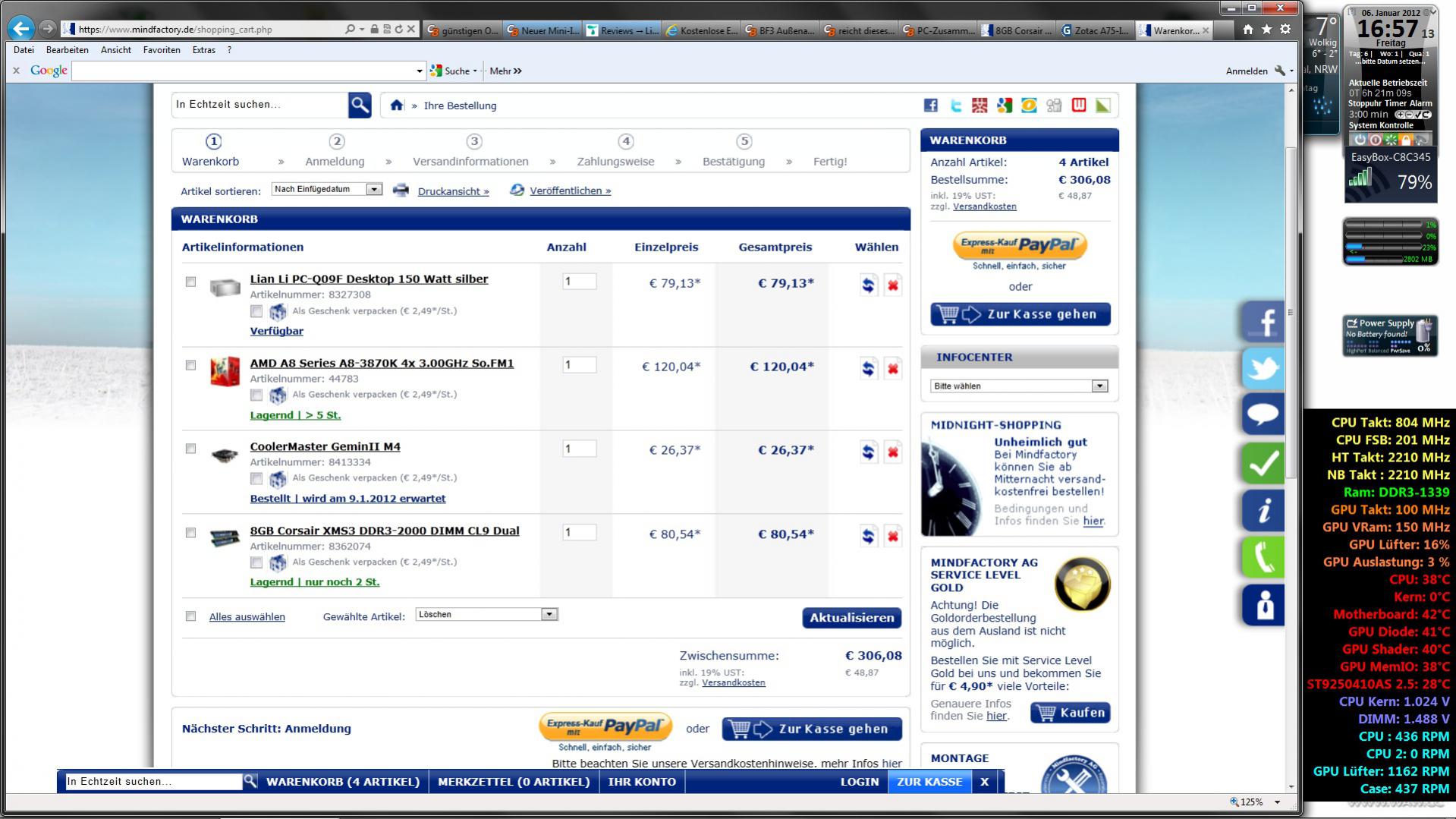1456x819 pixels.
Task: Remove Lian Li PC-Q09F with red delete icon
Action: point(893,285)
